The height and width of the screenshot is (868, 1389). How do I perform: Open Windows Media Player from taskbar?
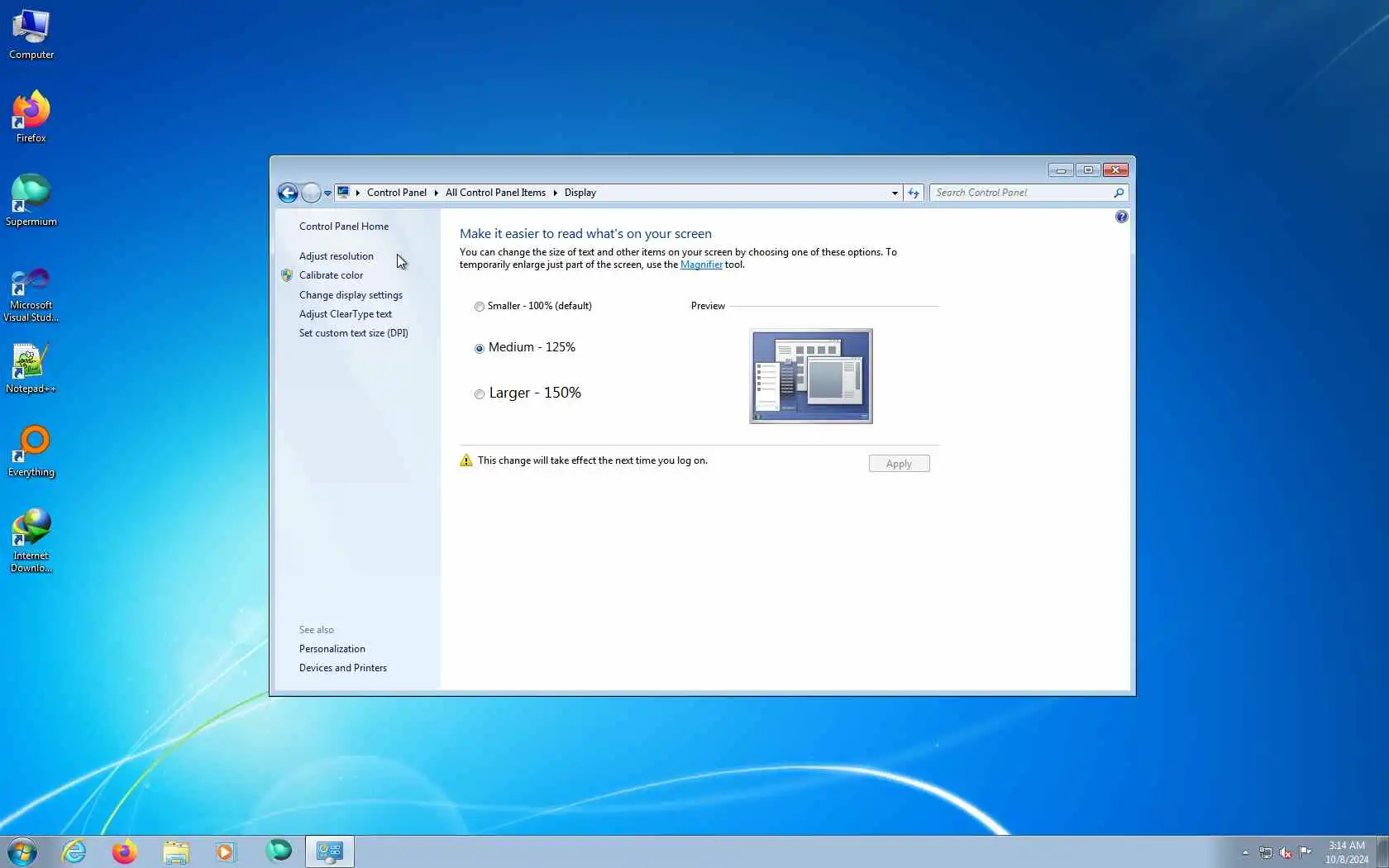click(x=226, y=851)
